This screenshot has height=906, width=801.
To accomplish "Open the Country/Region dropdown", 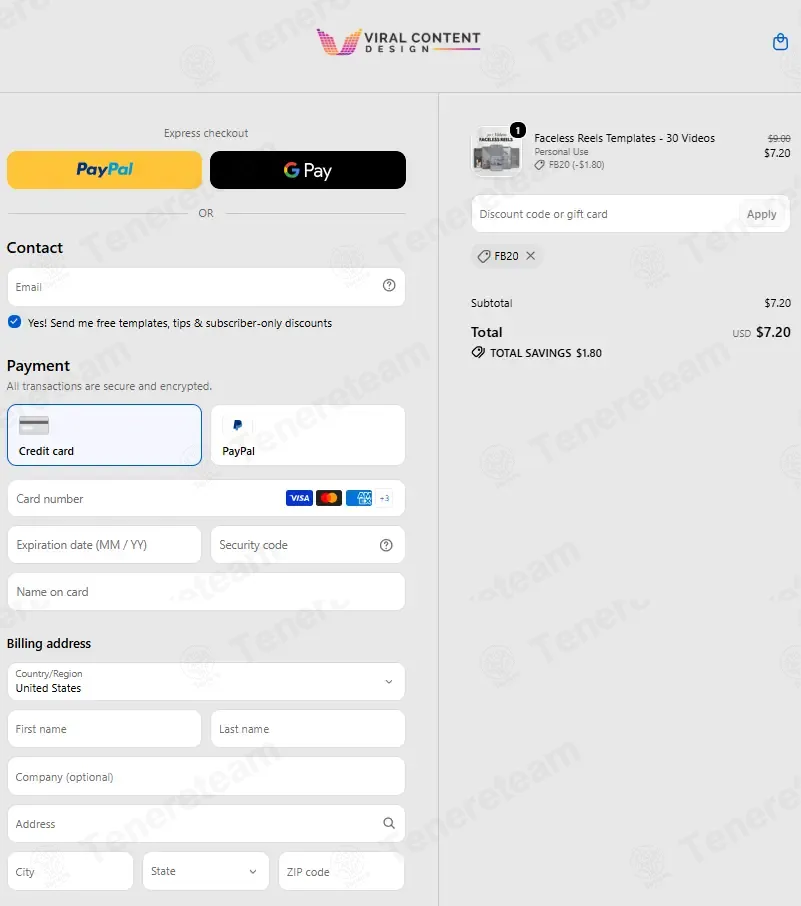I will coord(206,682).
